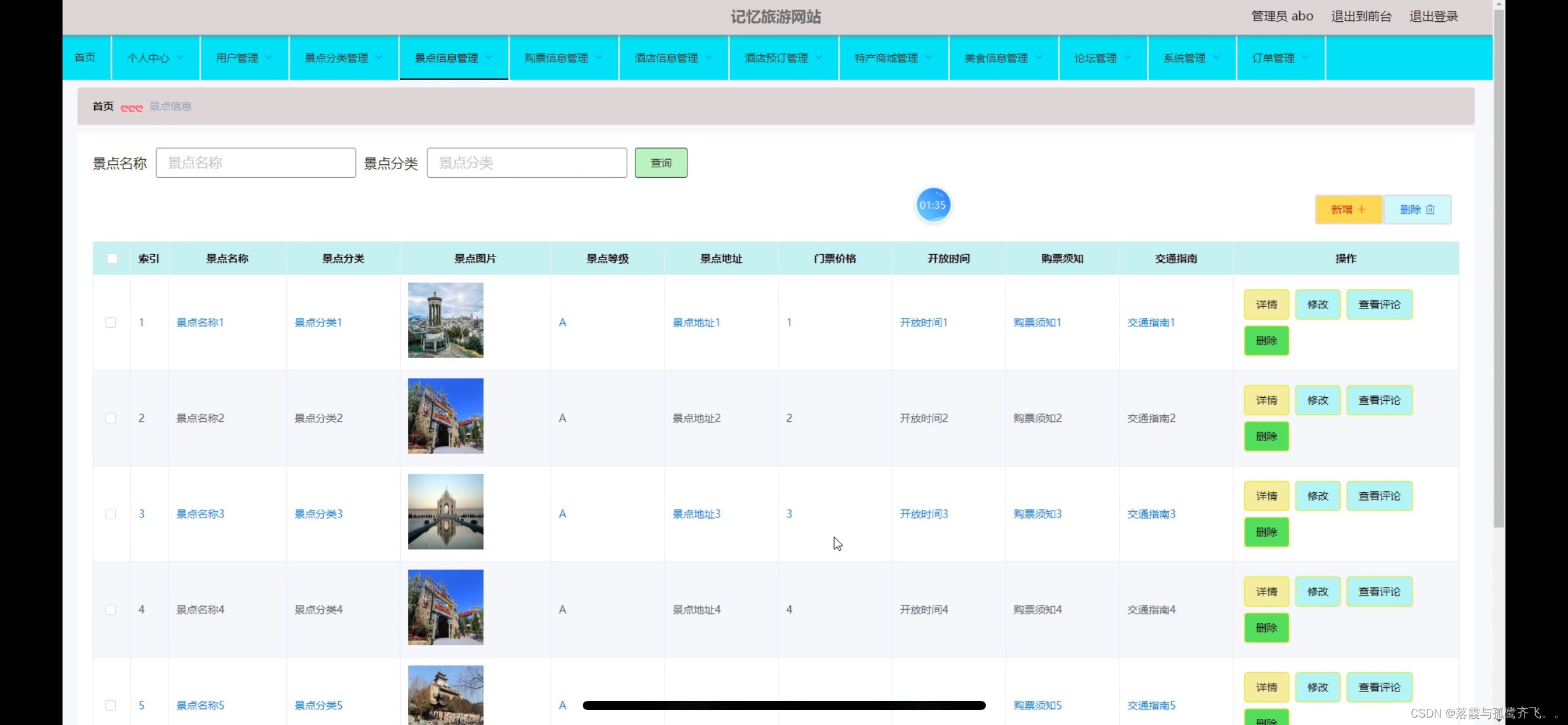Click green 删除 for 景点名称2
Image resolution: width=1568 pixels, height=725 pixels.
point(1266,436)
